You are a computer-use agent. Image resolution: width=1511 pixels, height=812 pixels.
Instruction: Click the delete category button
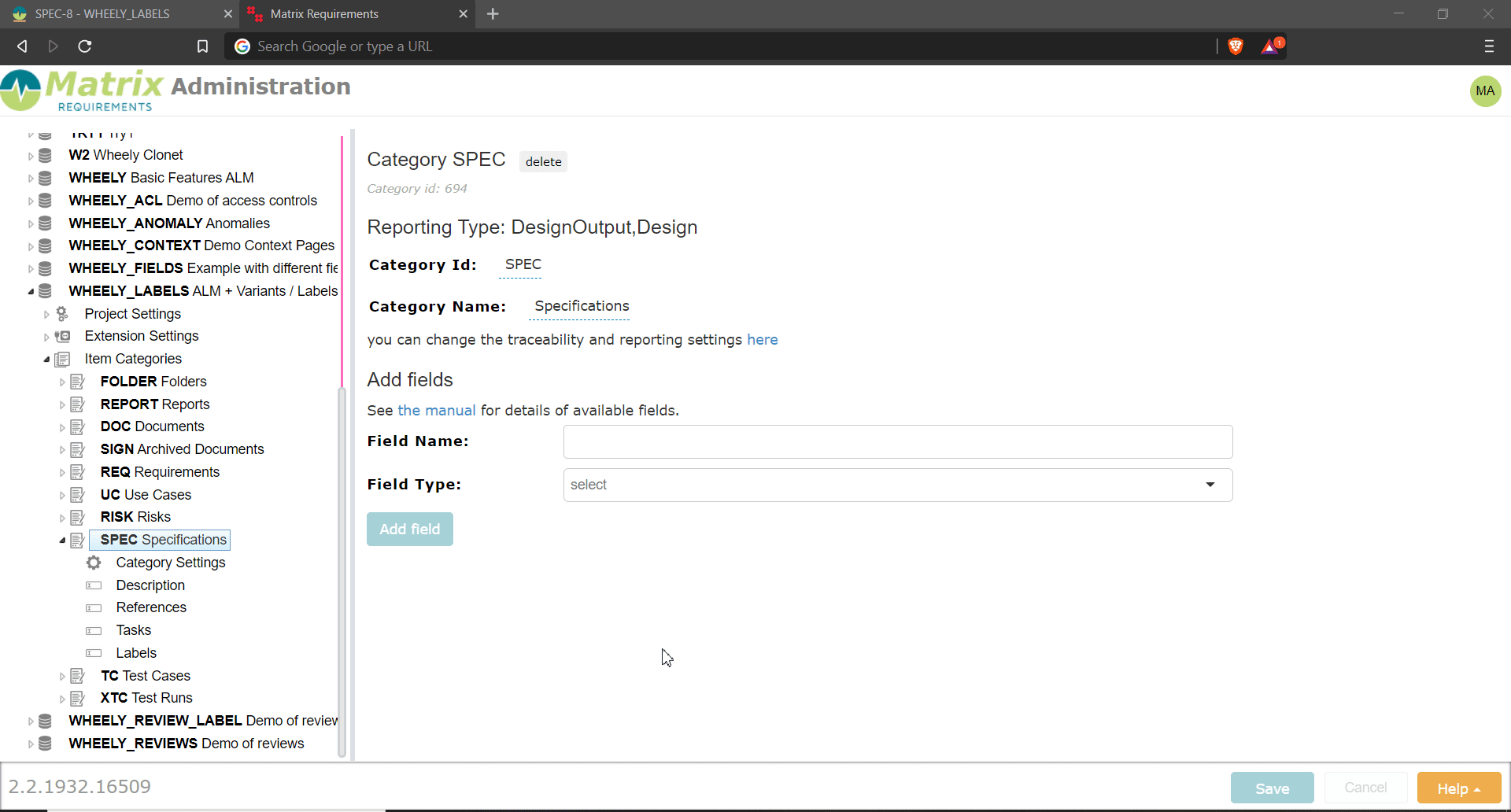543,161
